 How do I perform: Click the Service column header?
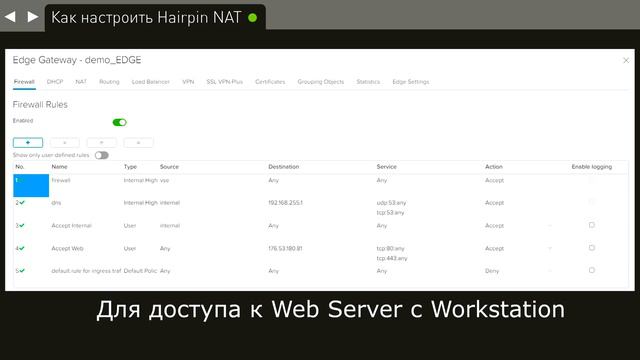(x=387, y=167)
